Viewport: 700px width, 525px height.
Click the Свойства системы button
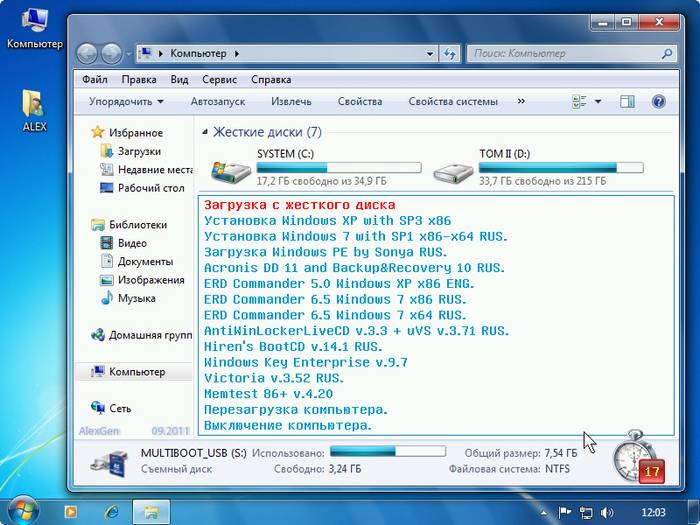point(452,101)
